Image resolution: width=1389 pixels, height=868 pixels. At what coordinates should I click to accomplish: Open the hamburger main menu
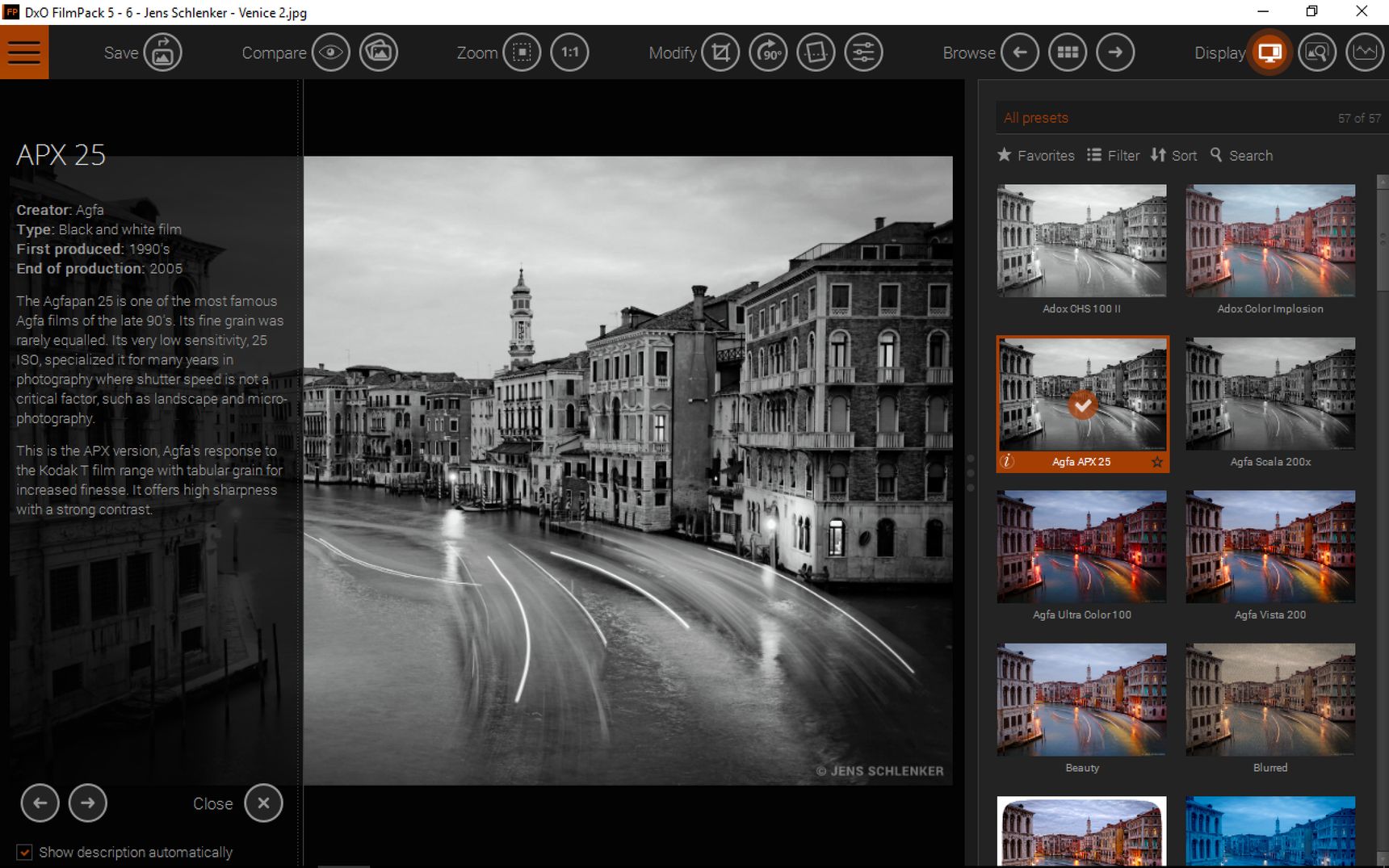tap(24, 52)
